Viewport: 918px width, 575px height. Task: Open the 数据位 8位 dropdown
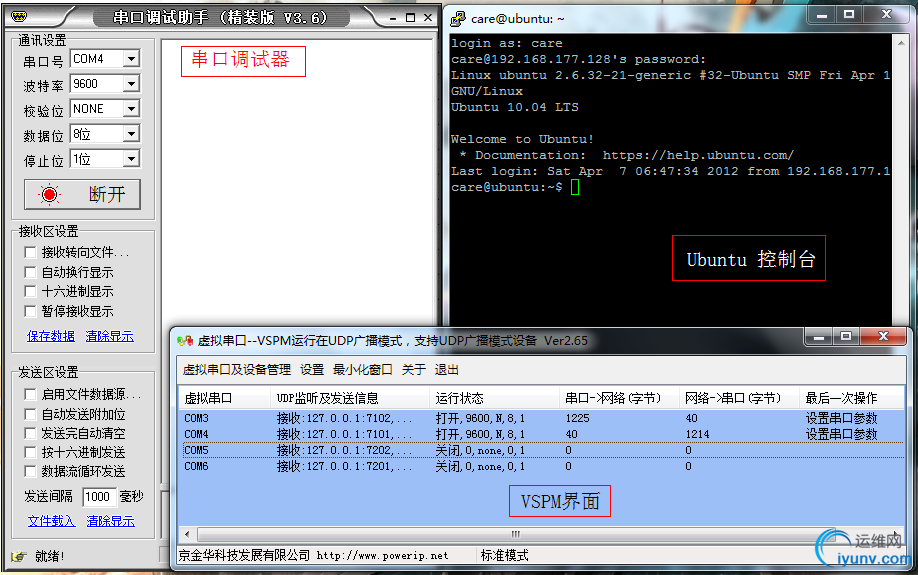(x=132, y=134)
